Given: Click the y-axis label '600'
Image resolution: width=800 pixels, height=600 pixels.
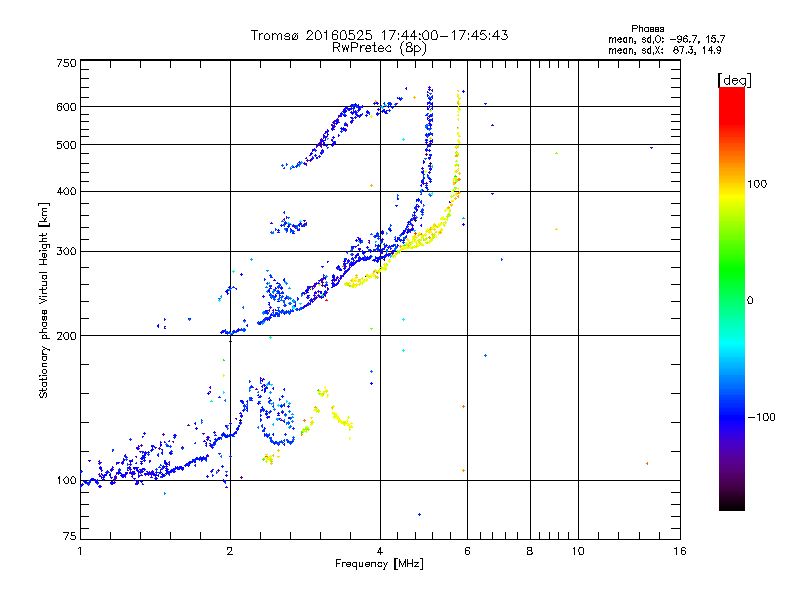Looking at the screenshot, I should [x=66, y=107].
